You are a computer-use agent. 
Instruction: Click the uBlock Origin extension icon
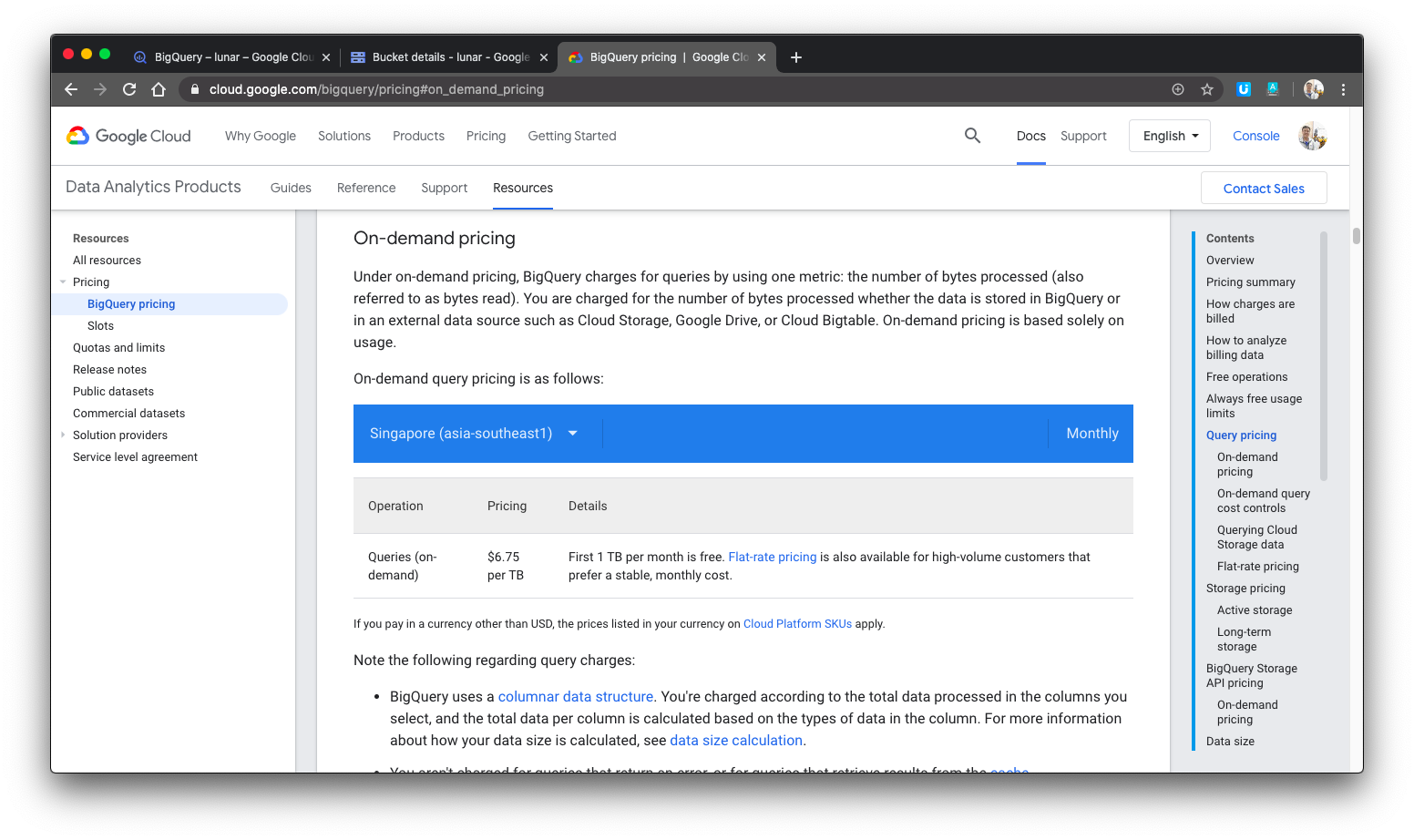pos(1243,88)
